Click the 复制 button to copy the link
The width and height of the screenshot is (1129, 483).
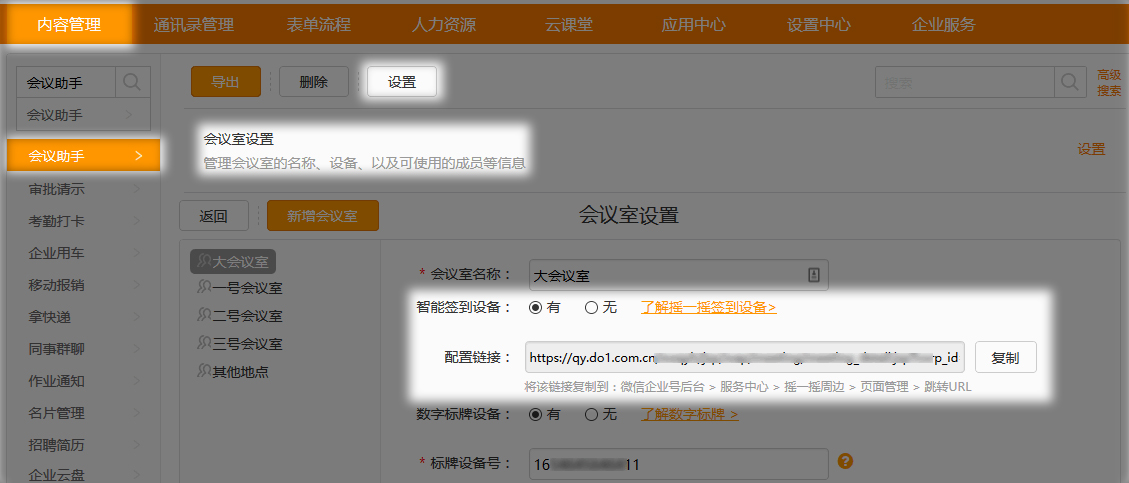(1005, 358)
